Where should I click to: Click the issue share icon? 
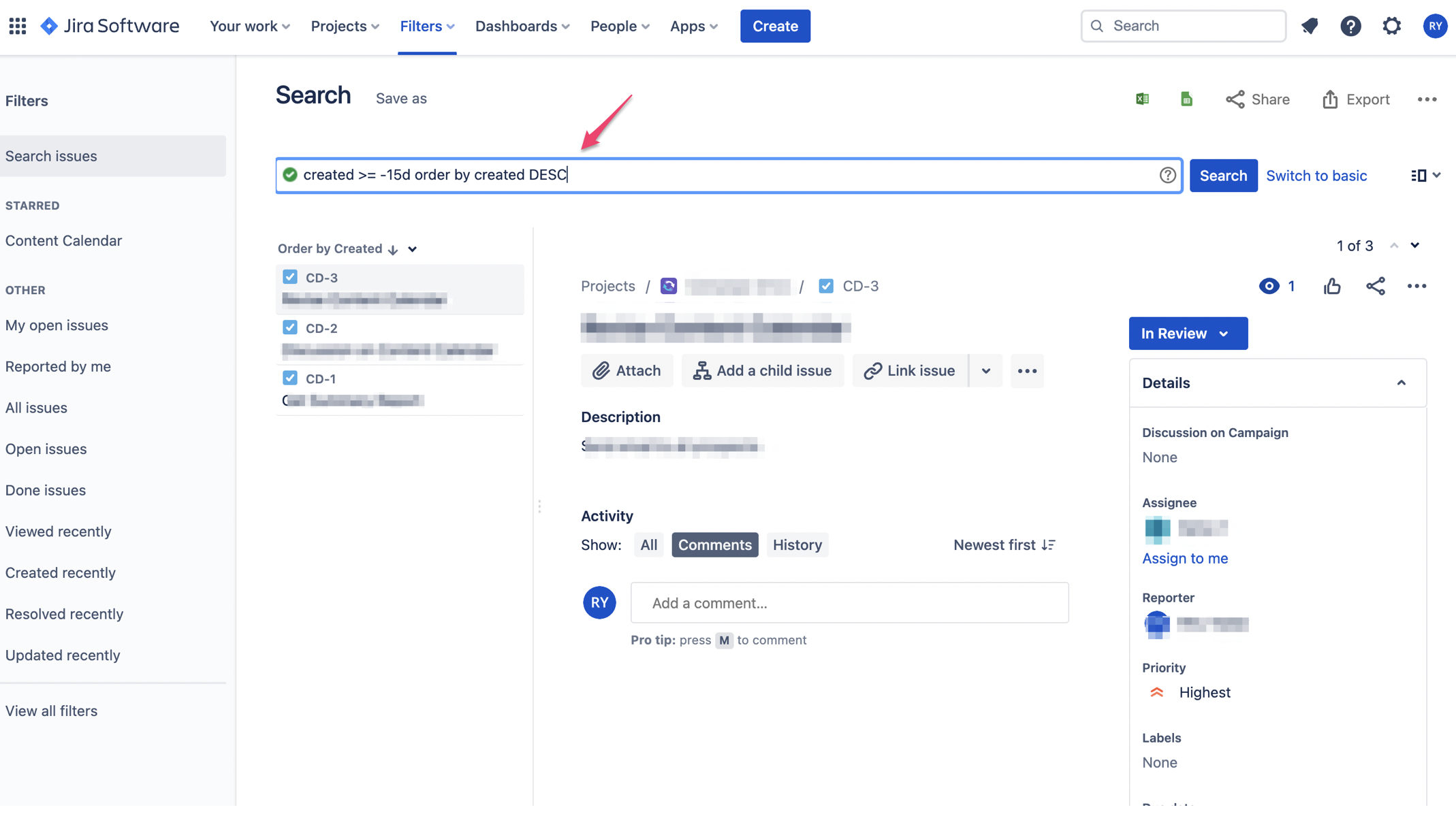1375,286
